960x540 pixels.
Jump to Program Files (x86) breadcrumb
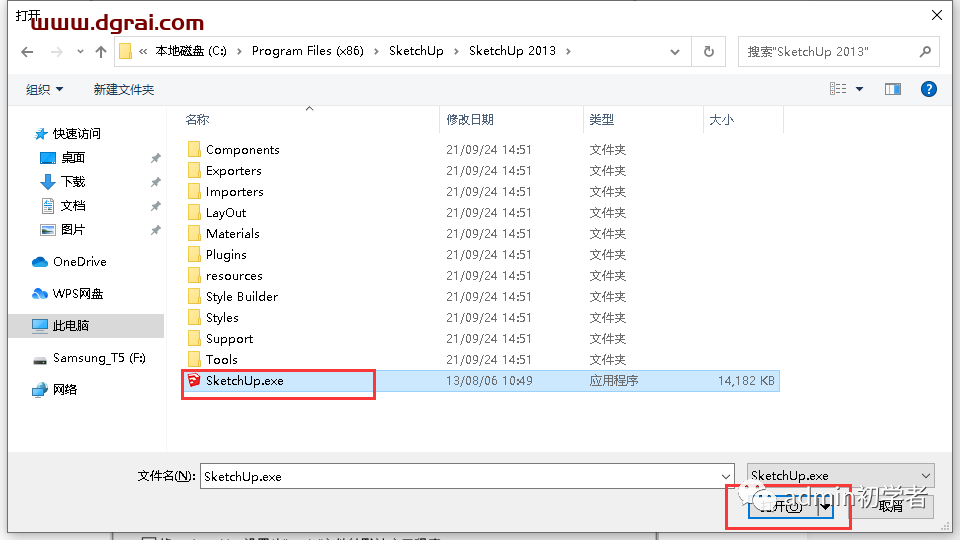307,51
